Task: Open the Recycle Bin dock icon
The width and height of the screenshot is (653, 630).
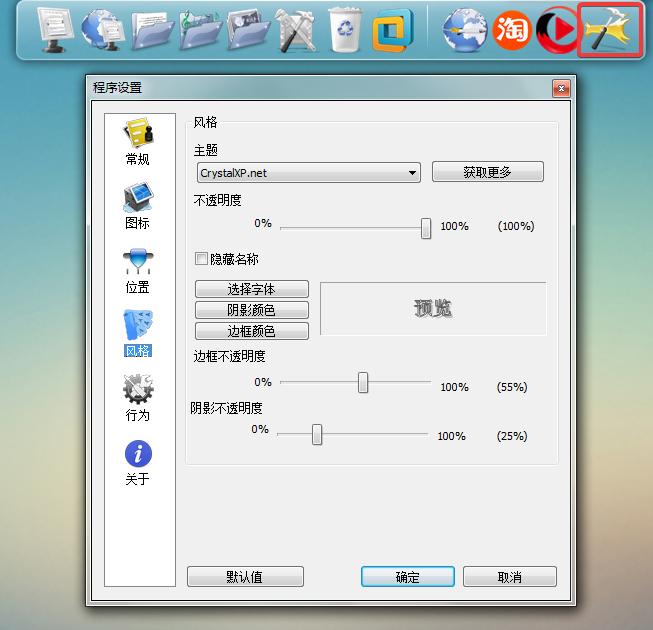Action: (x=345, y=30)
